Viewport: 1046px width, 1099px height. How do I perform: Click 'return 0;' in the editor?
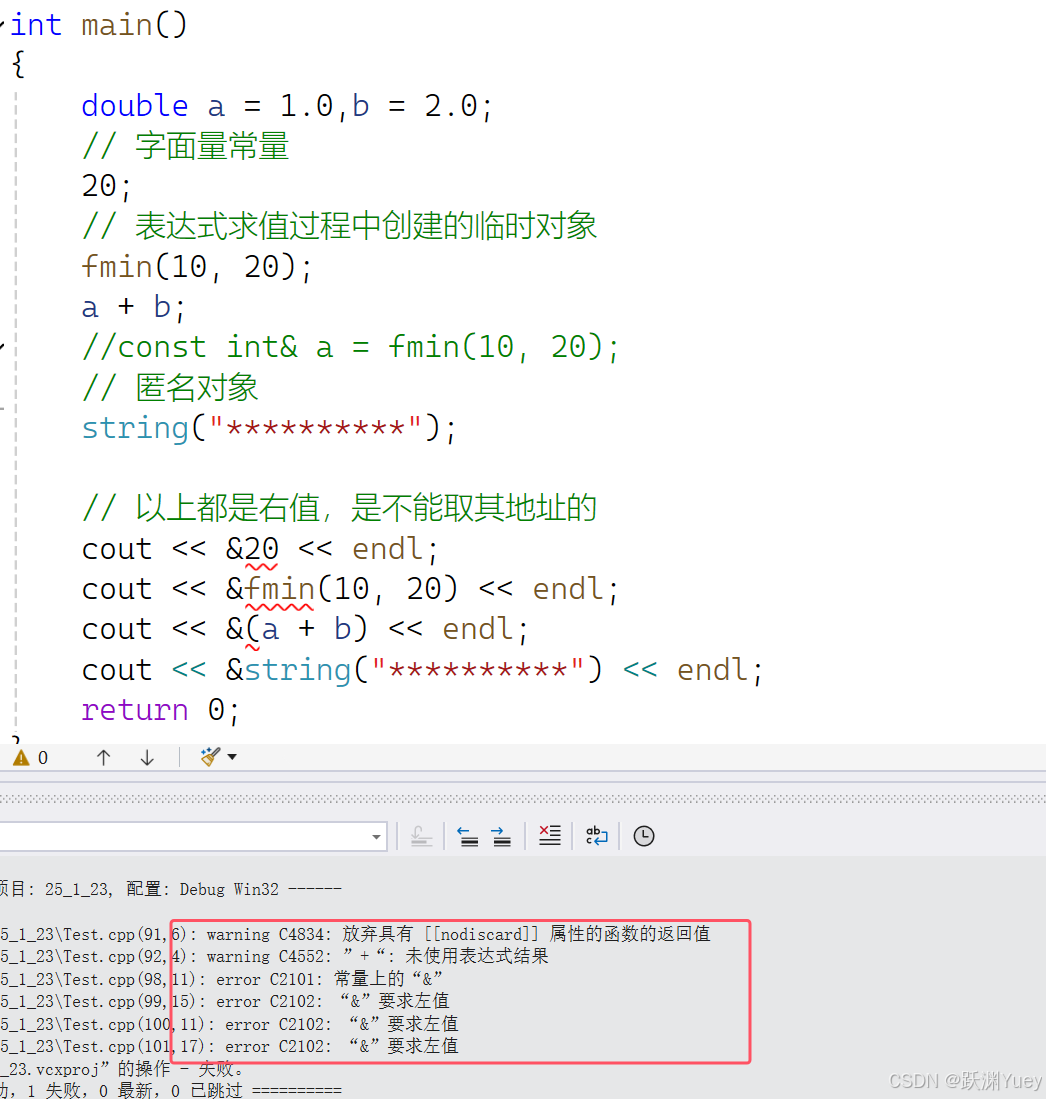(161, 711)
